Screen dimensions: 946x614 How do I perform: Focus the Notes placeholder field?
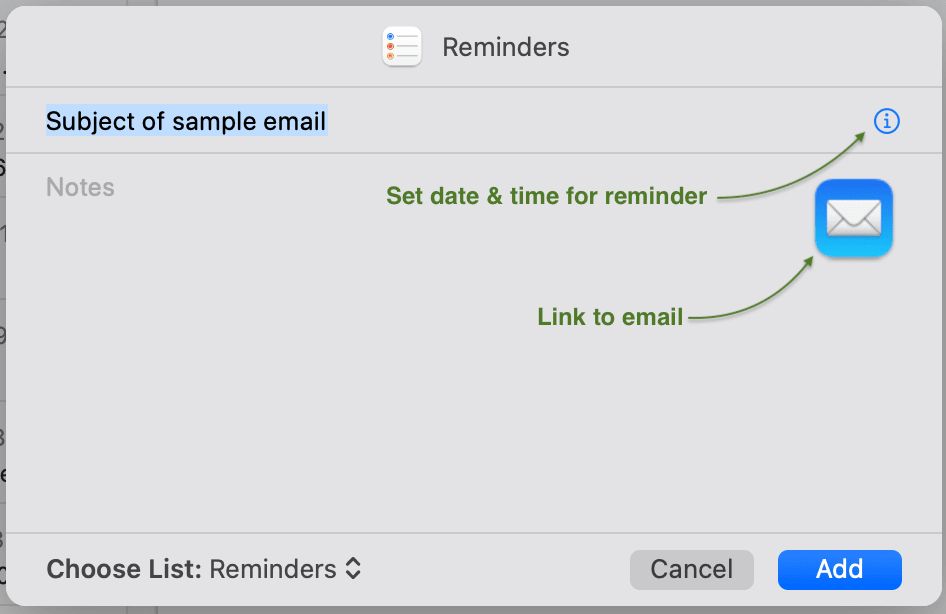81,188
